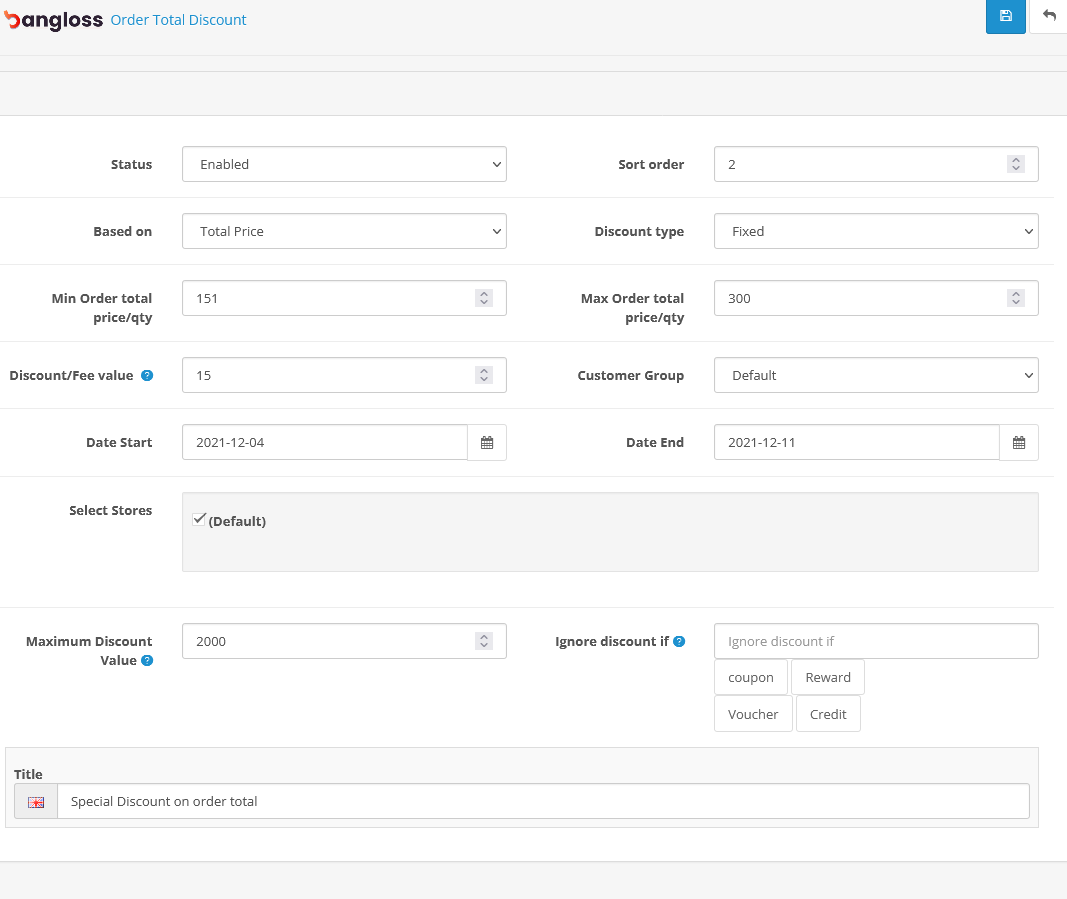Viewport: 1067px width, 899px height.
Task: Expand the Customer Group dropdown
Action: [x=876, y=376]
